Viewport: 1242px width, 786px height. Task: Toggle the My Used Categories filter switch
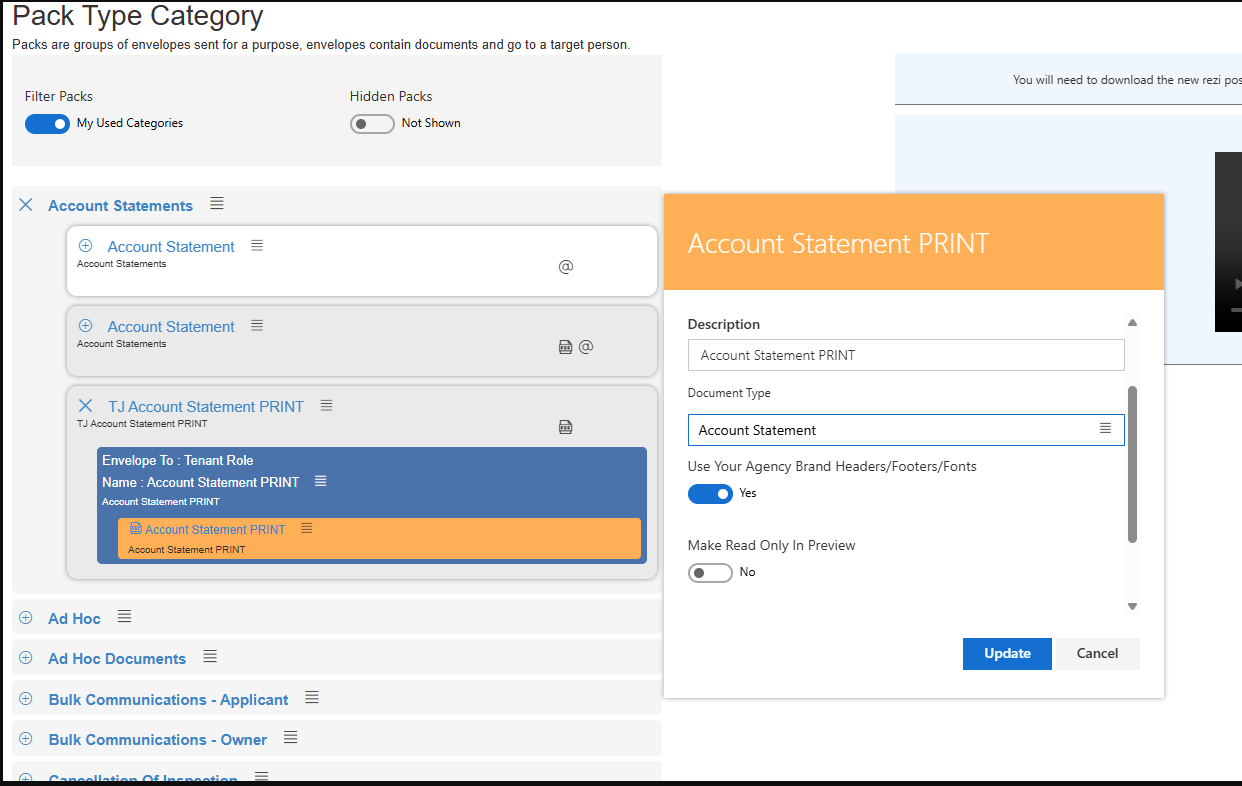pyautogui.click(x=47, y=124)
